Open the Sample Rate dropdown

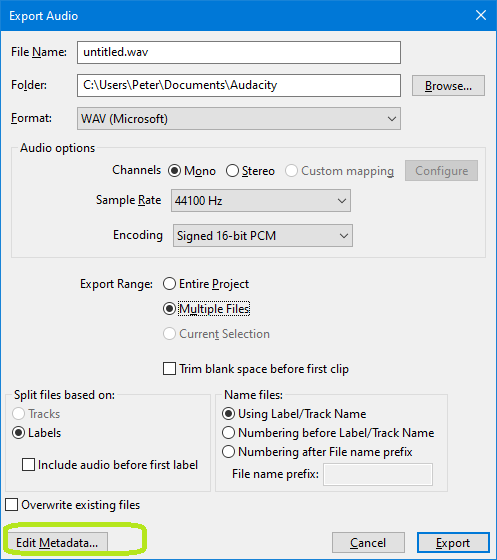point(261,201)
